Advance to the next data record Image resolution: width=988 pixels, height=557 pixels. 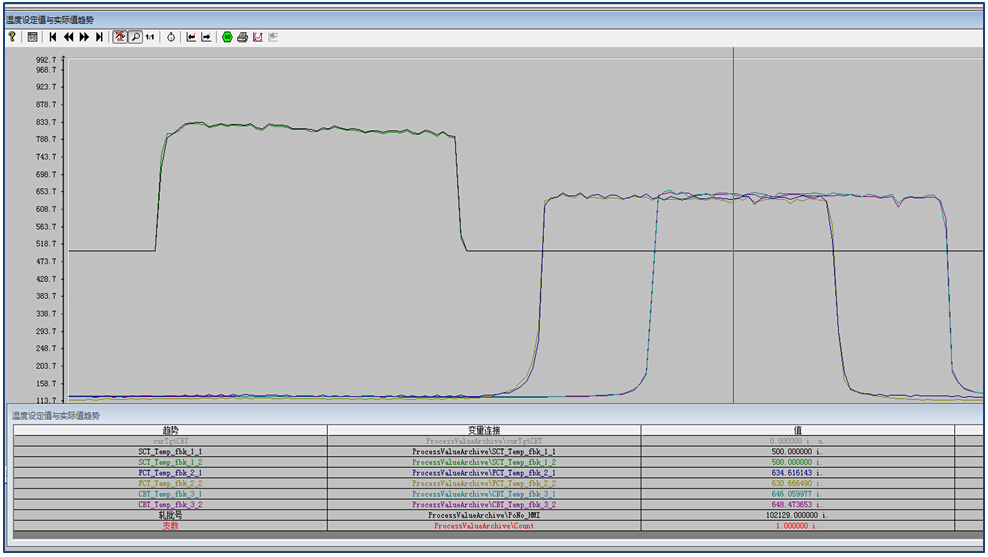pos(84,37)
